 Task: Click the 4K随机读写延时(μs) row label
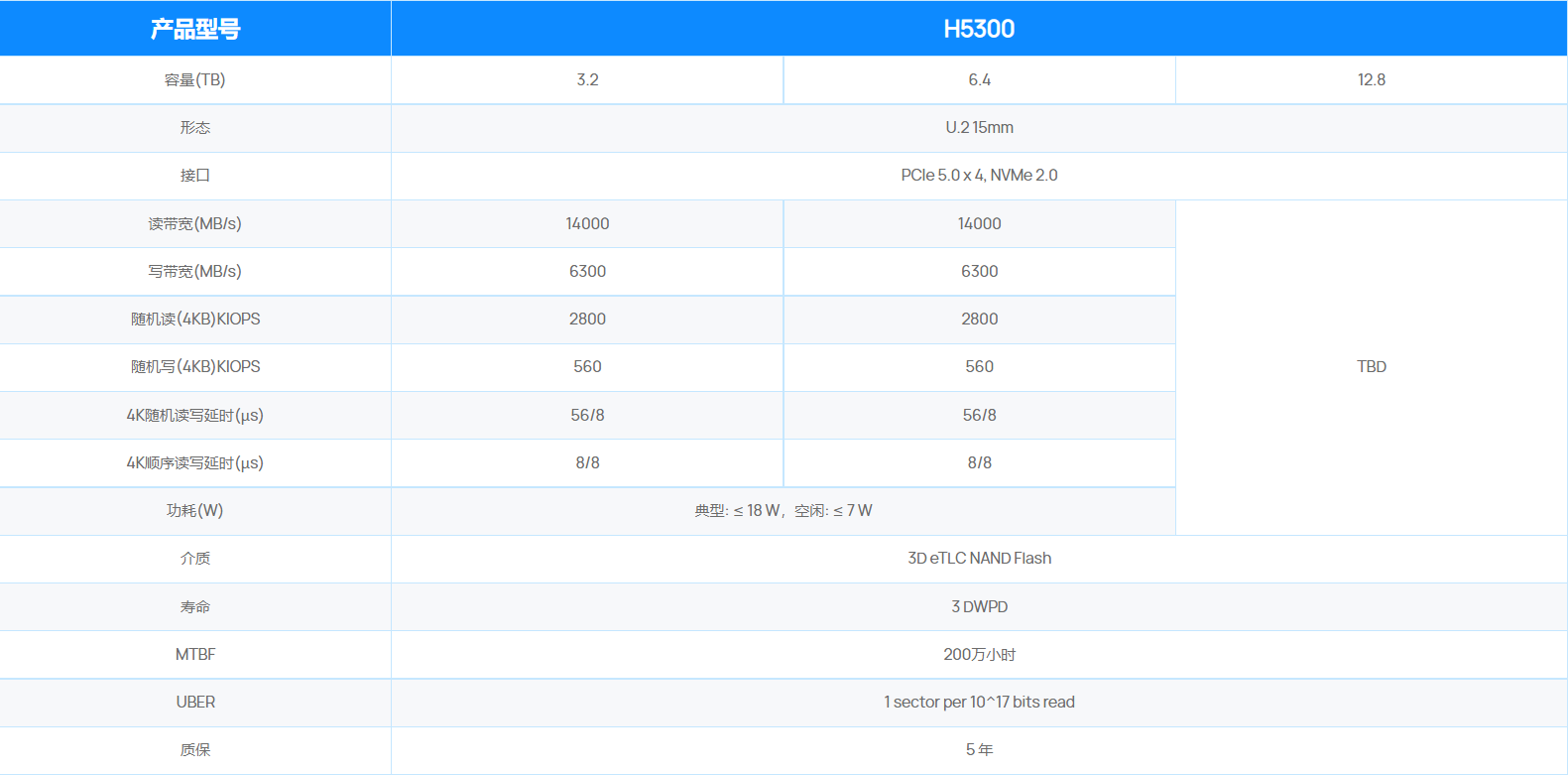coord(195,416)
